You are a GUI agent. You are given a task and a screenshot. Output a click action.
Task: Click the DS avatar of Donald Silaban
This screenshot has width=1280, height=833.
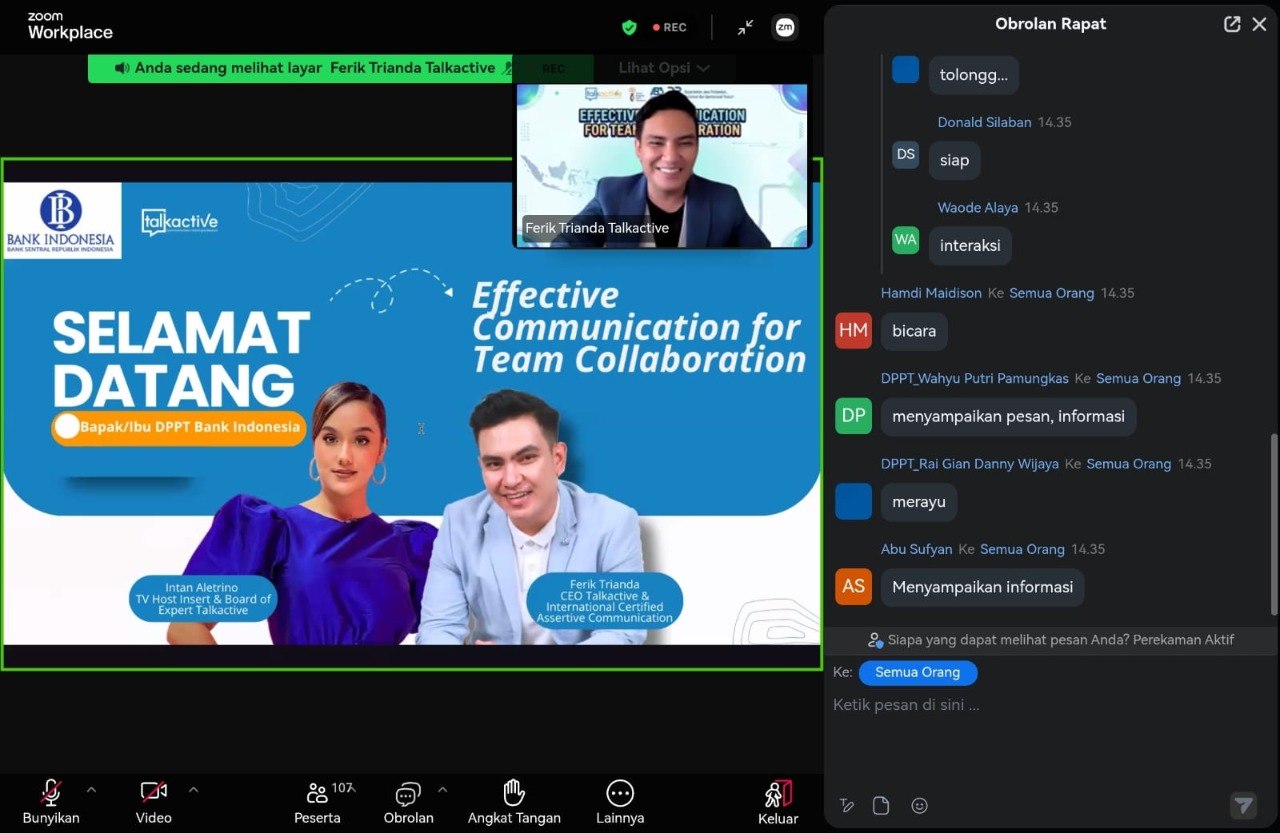(906, 155)
